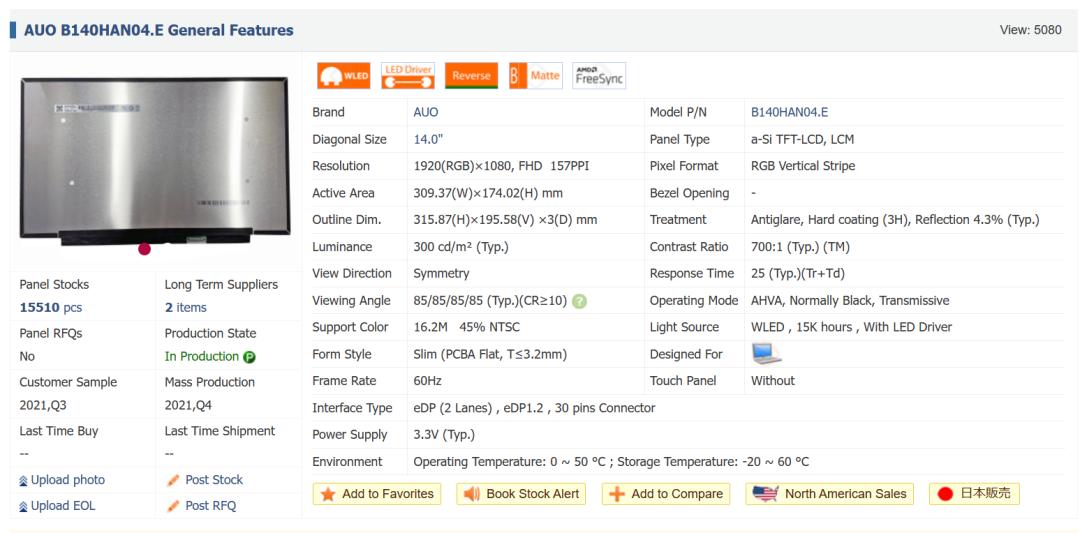Click the support color value 16.2M 45% NTSC
The image size is (1080, 533).
(466, 327)
